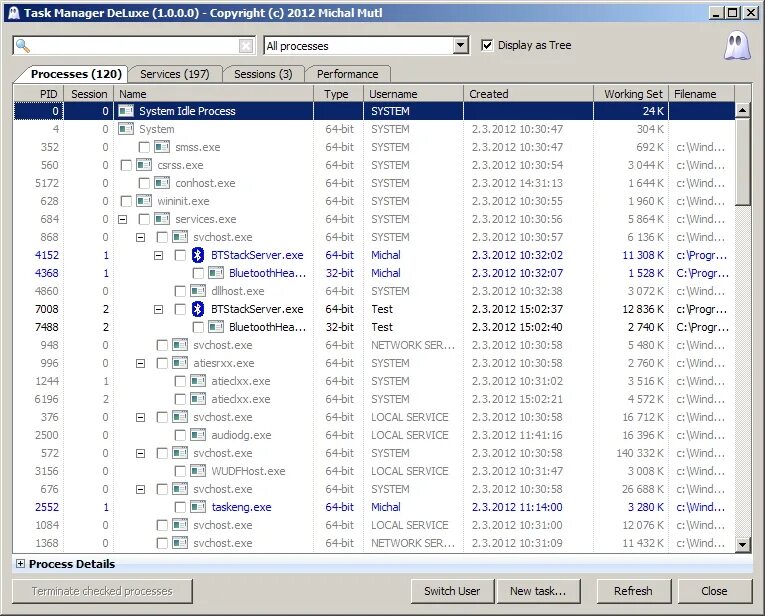Check the smss.exe process checkbox
765x616 pixels.
pyautogui.click(x=144, y=147)
